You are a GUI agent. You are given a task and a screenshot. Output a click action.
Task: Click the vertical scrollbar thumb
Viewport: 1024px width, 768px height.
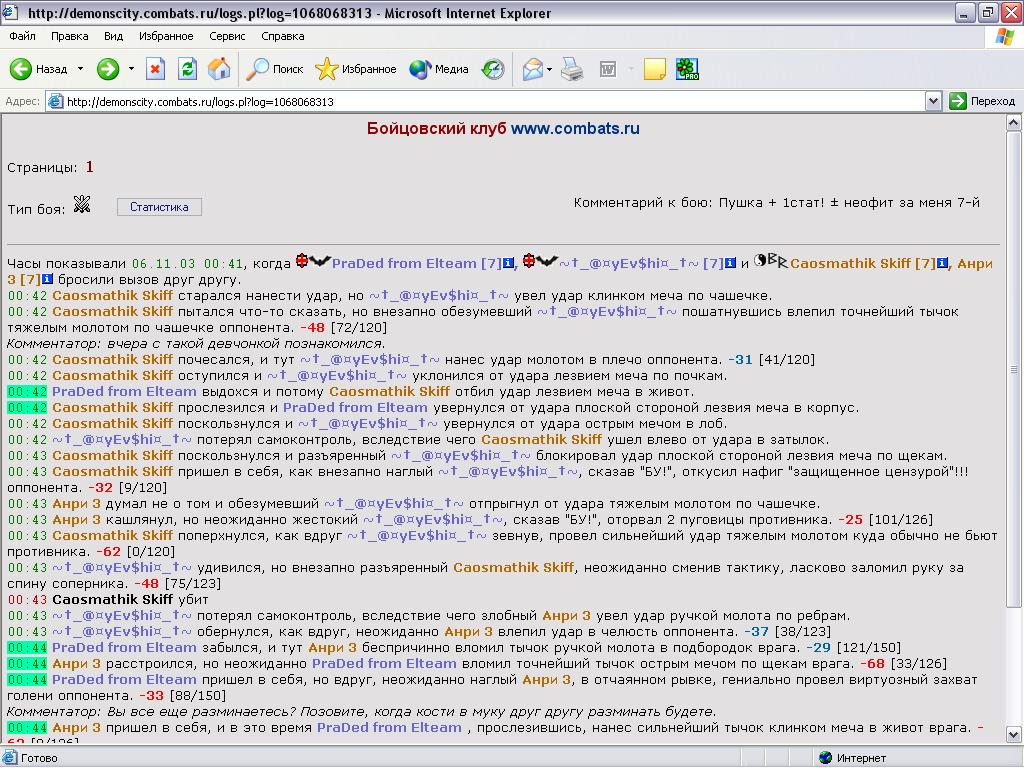1014,369
